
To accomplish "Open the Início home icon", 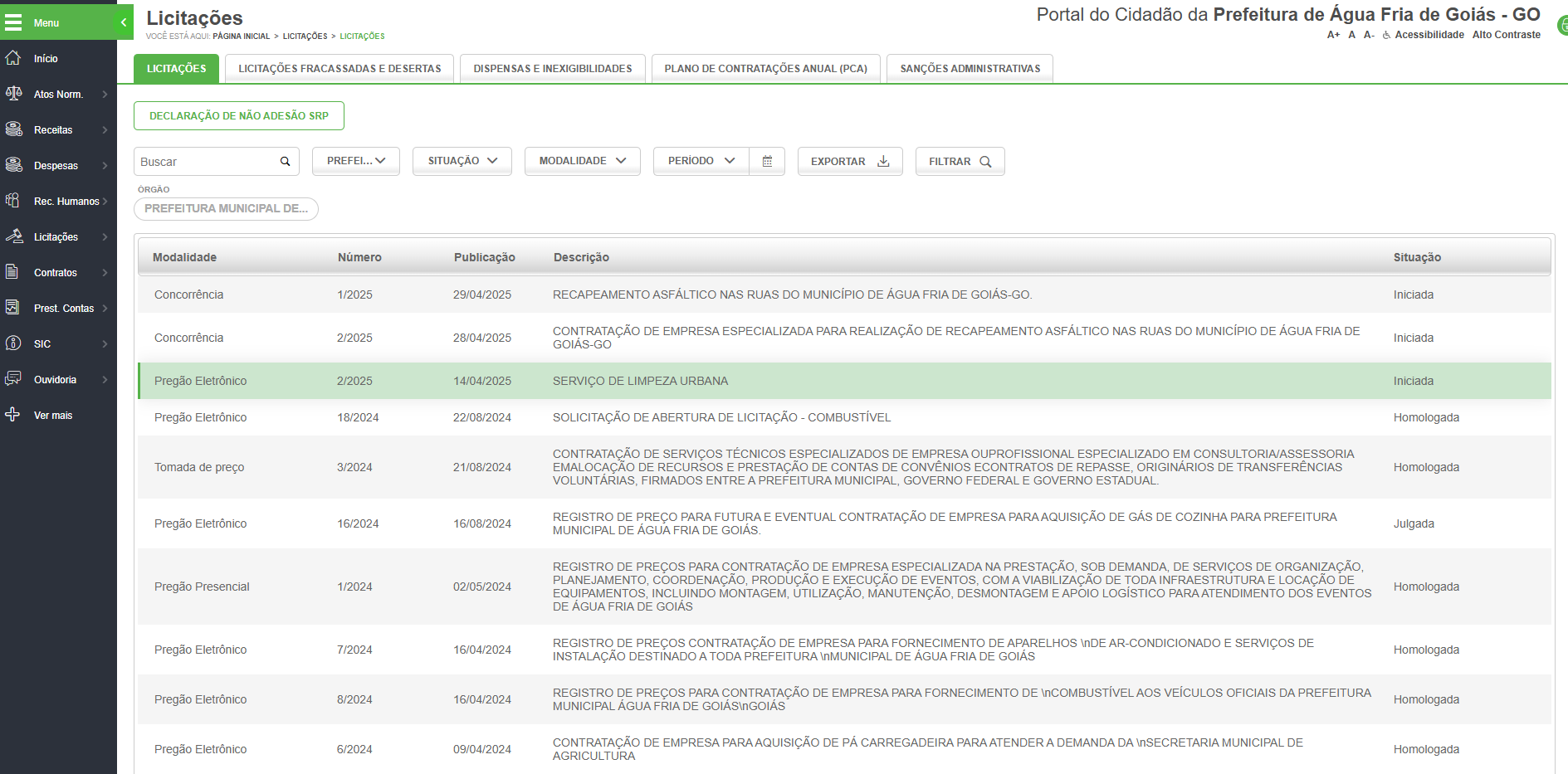I will 13,58.
